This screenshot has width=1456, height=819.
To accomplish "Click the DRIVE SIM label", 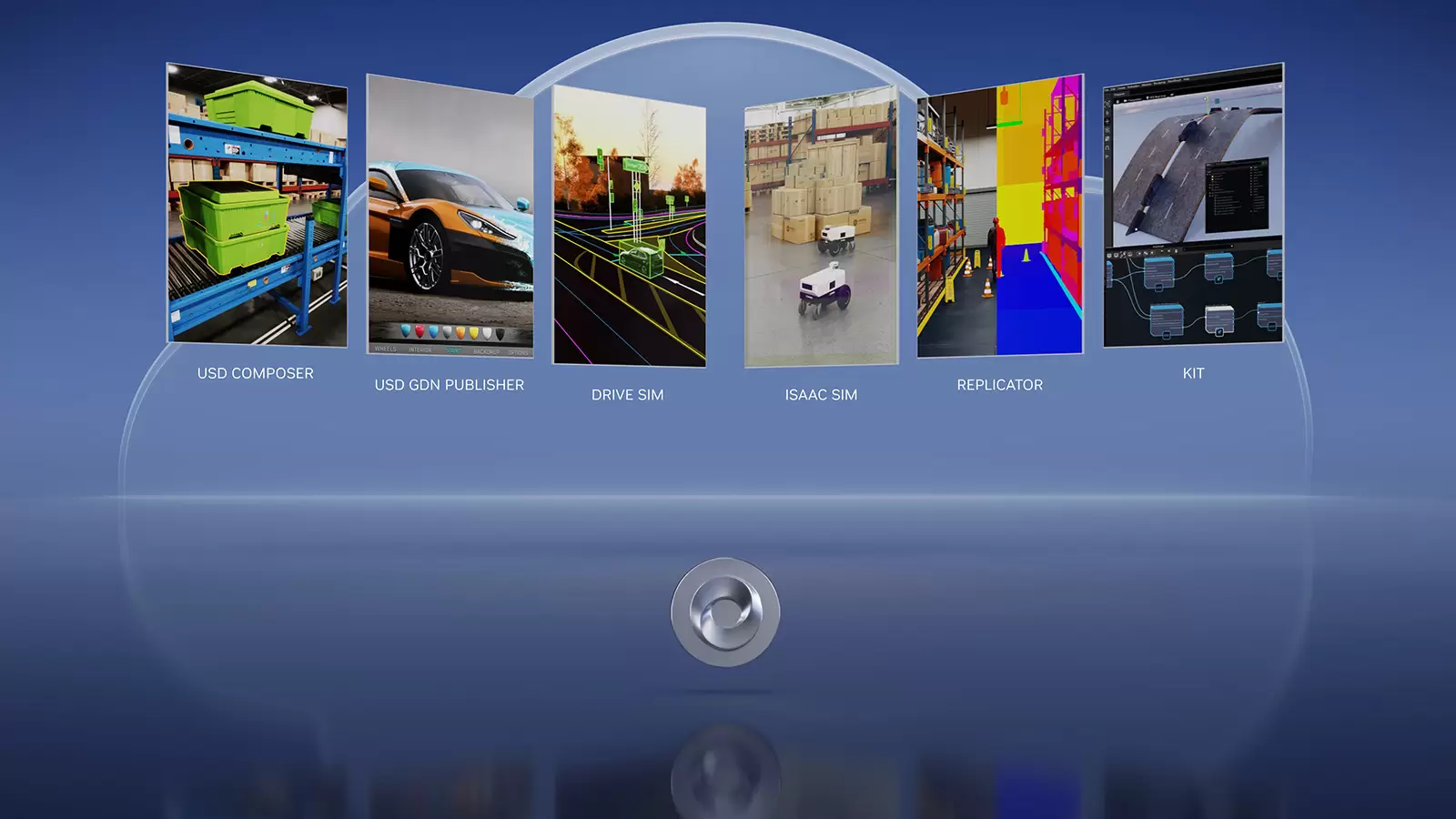I will pyautogui.click(x=628, y=393).
